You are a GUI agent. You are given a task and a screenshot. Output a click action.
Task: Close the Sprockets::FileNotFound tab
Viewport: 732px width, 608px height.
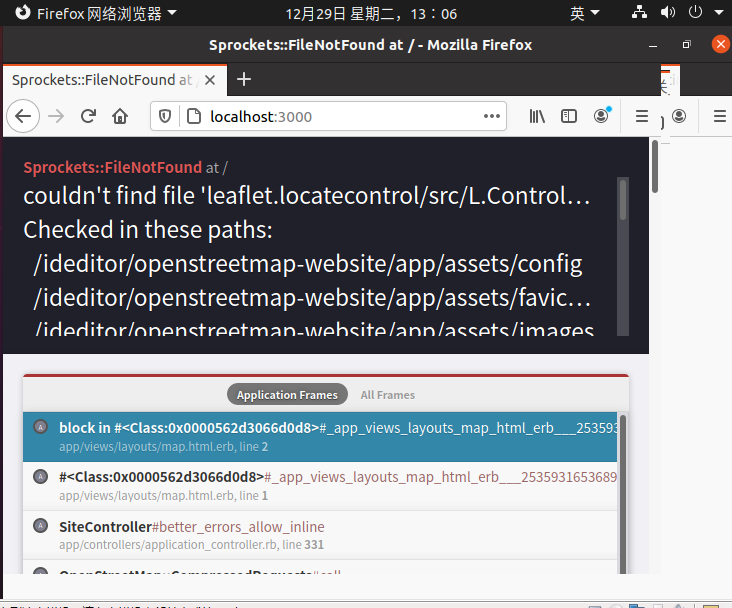point(210,80)
